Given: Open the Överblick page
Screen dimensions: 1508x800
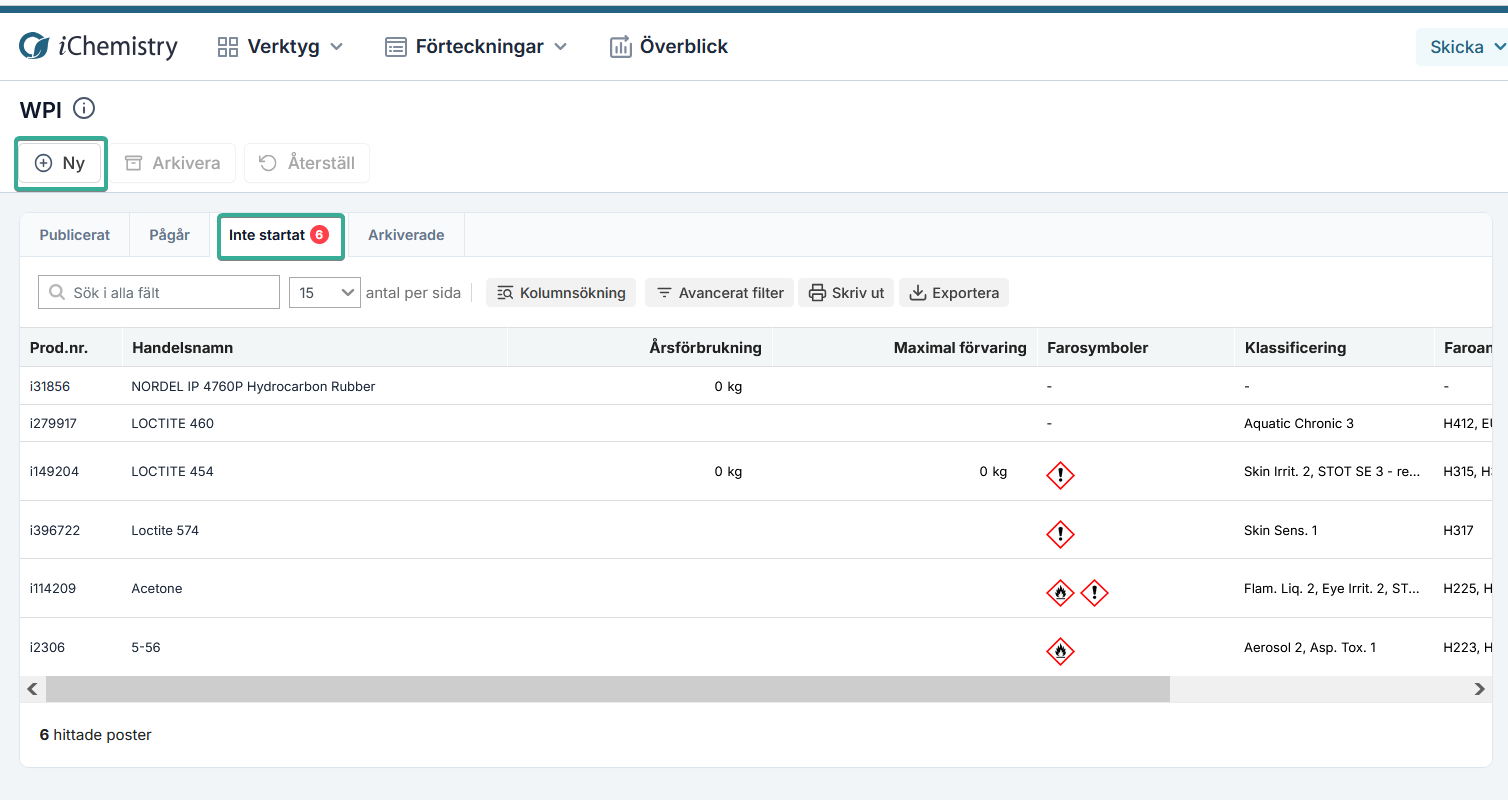Looking at the screenshot, I should click(669, 46).
